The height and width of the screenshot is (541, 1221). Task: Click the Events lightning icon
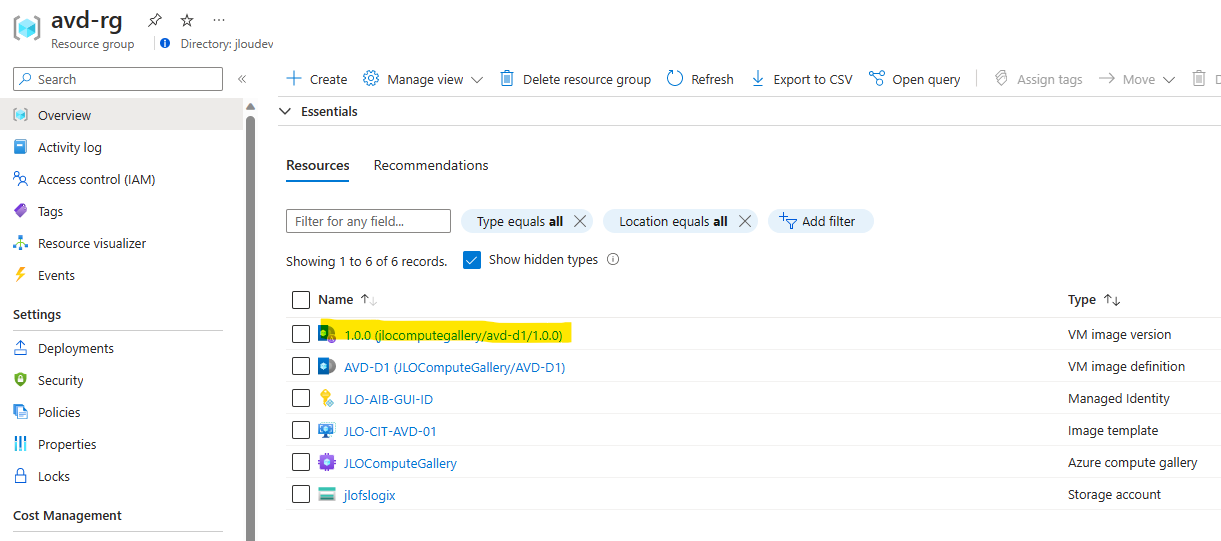coord(20,275)
